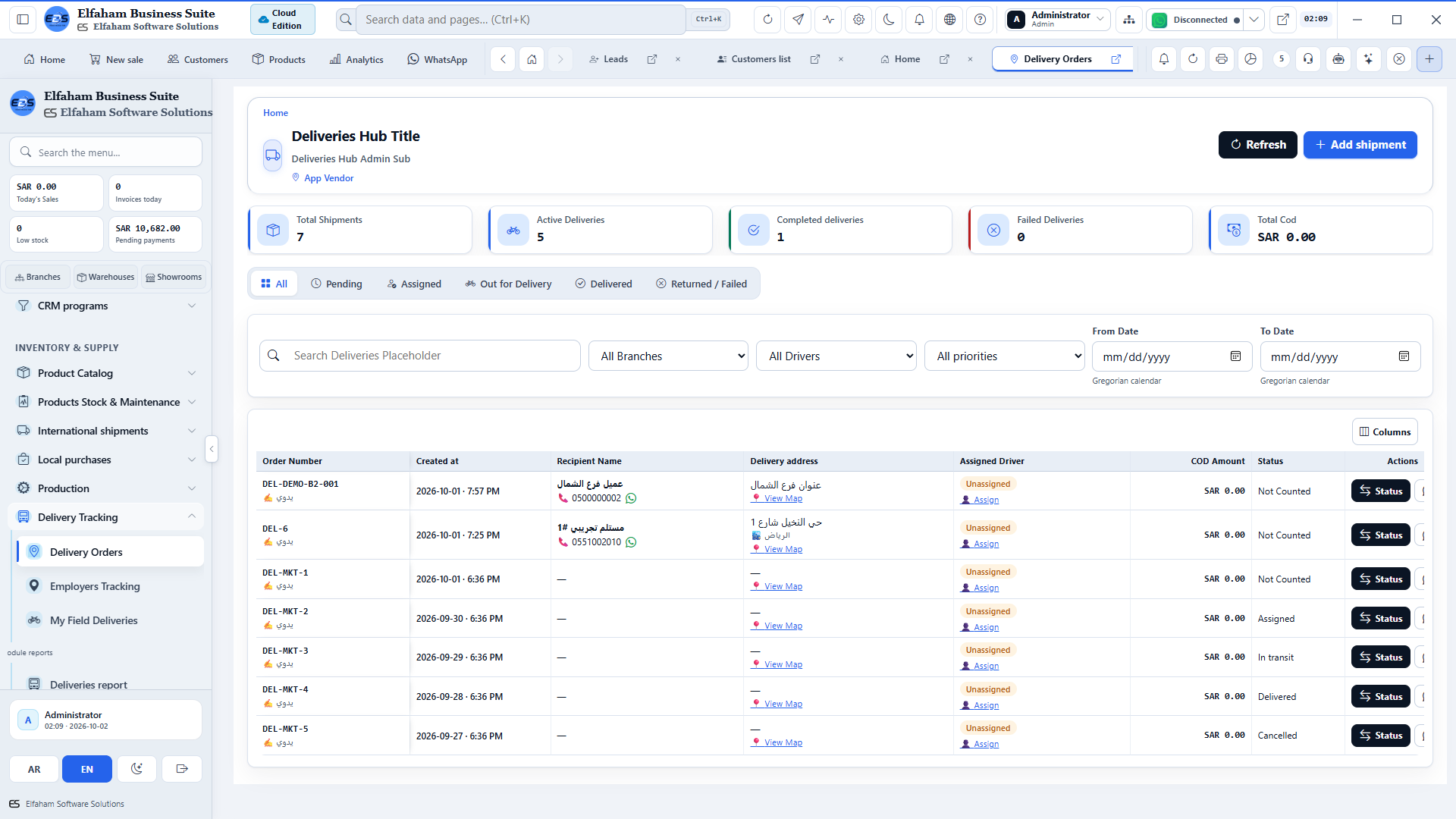1456x819 pixels.
Task: Select the Out for Delivery tab
Action: (508, 284)
